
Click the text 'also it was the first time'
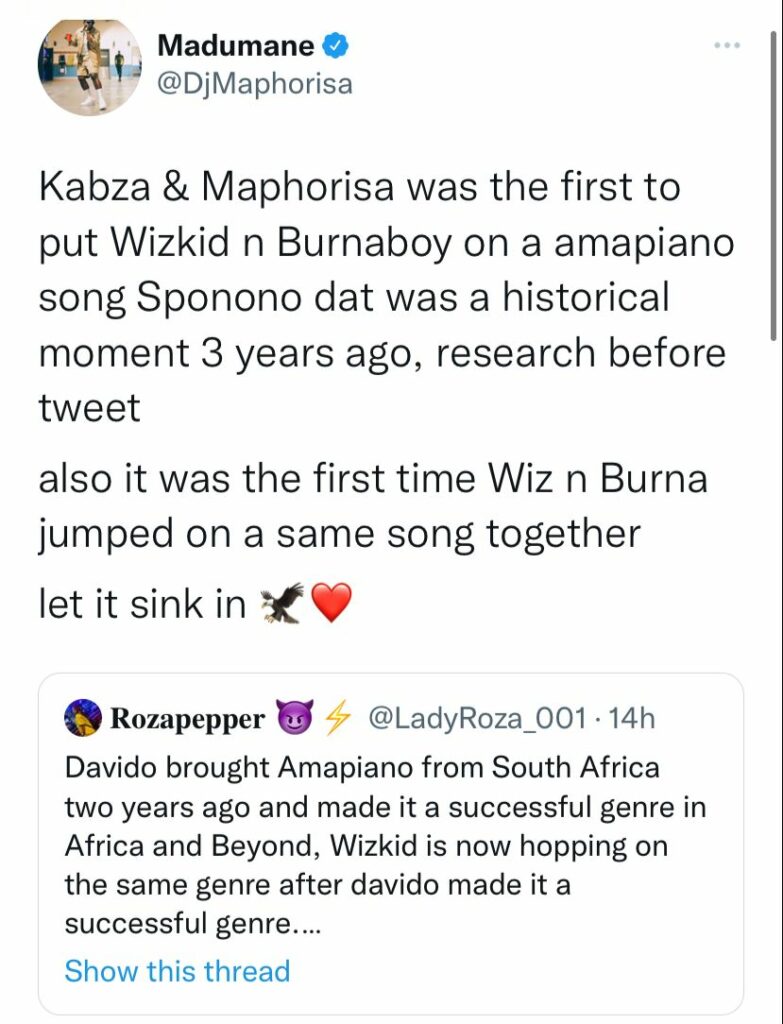pos(257,478)
